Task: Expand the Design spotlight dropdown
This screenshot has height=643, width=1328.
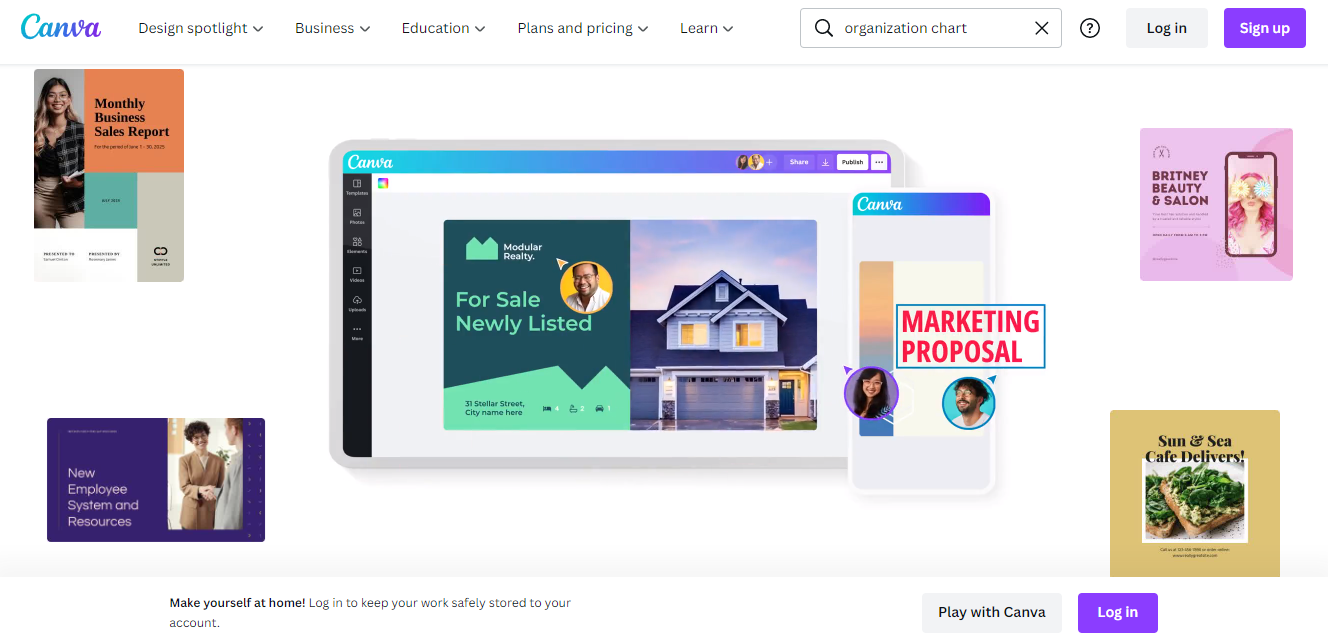Action: 201,28
